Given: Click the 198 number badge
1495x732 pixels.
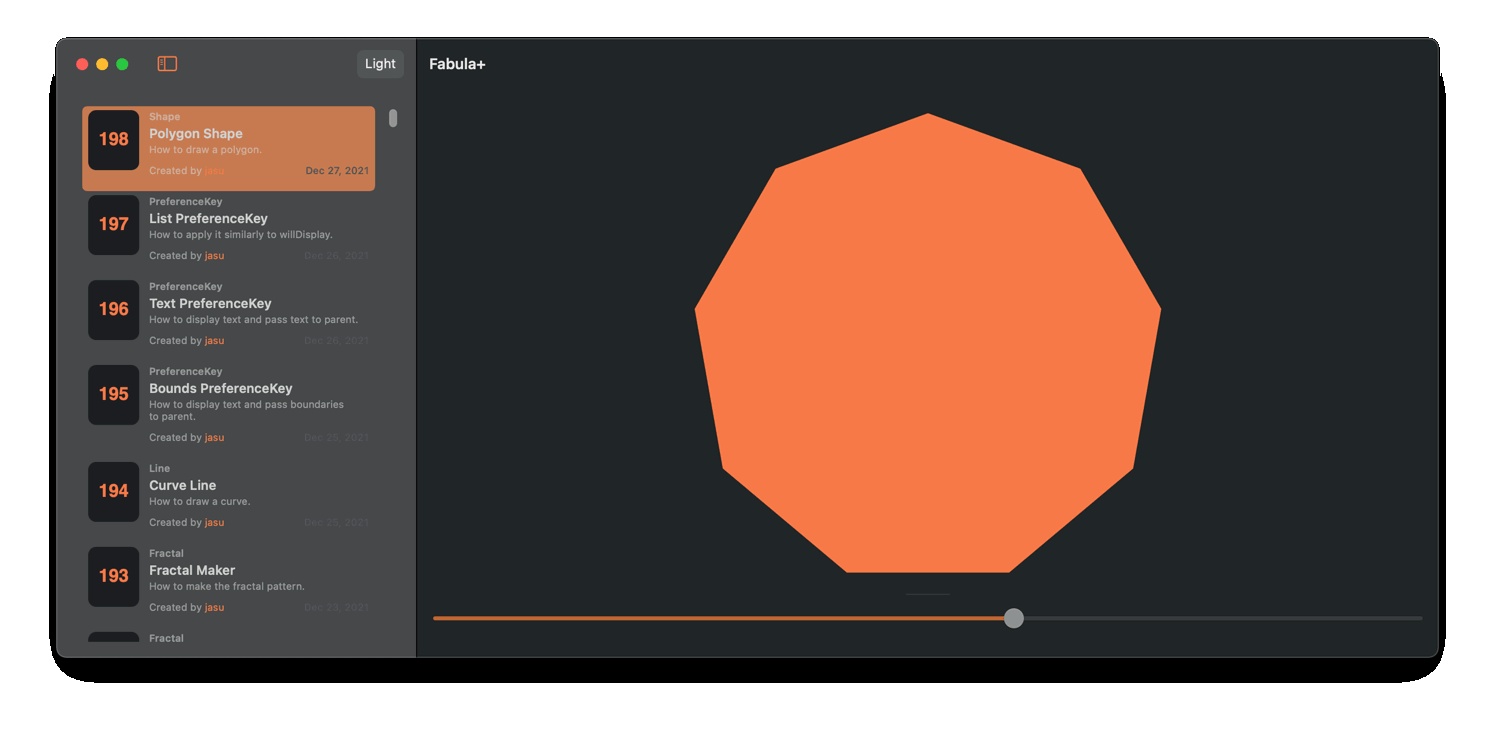Looking at the screenshot, I should coord(113,140).
